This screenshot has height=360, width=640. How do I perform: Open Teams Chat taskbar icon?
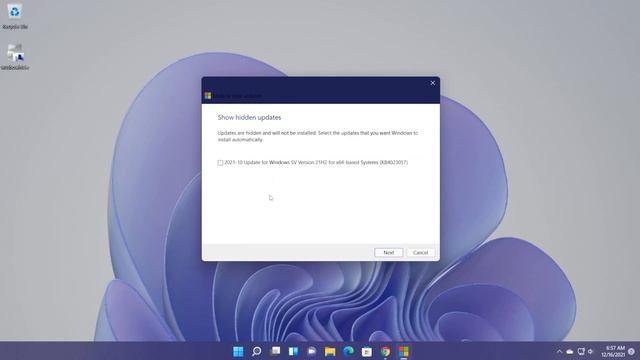point(312,351)
